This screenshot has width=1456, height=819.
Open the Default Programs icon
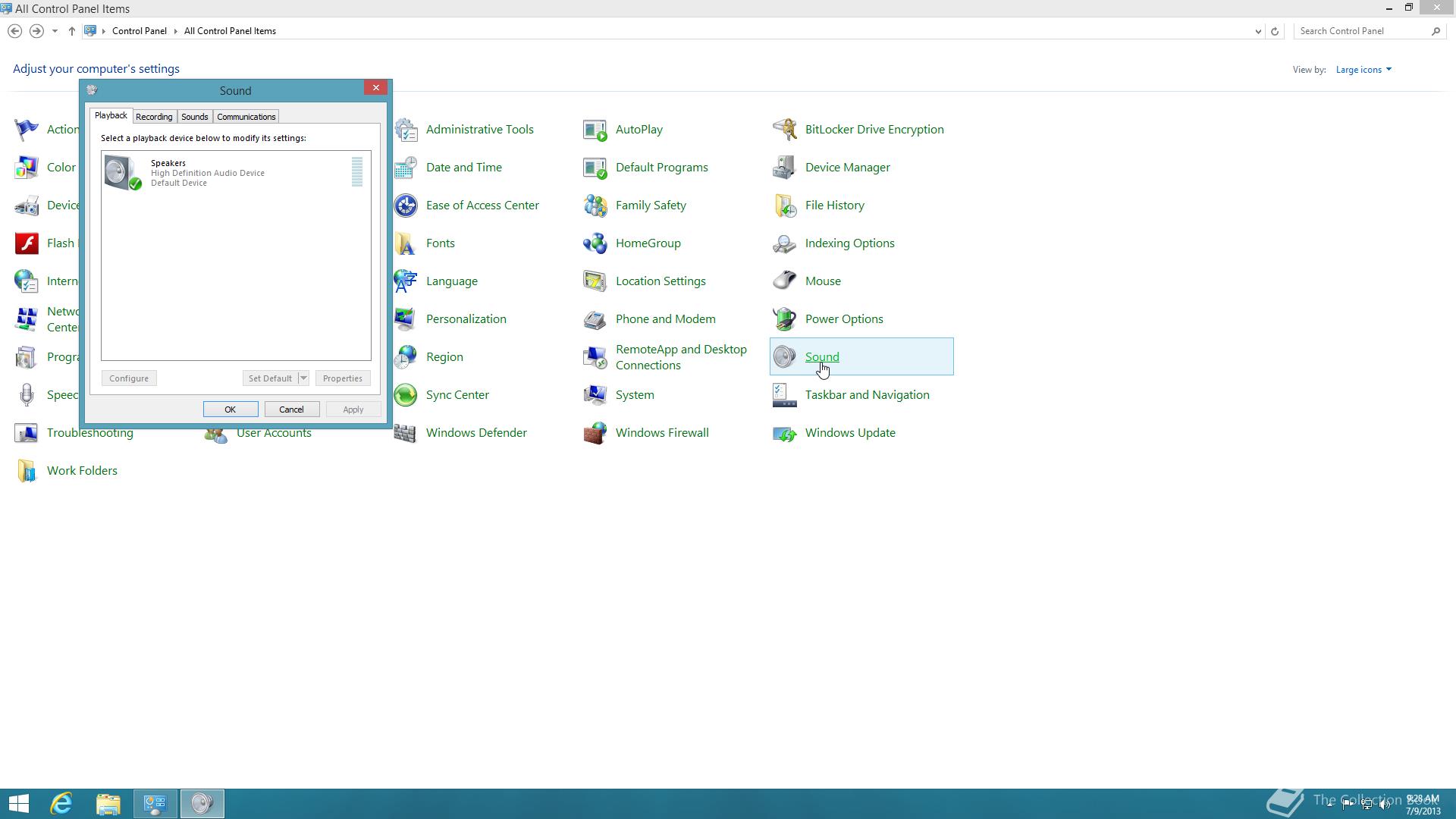pos(595,168)
